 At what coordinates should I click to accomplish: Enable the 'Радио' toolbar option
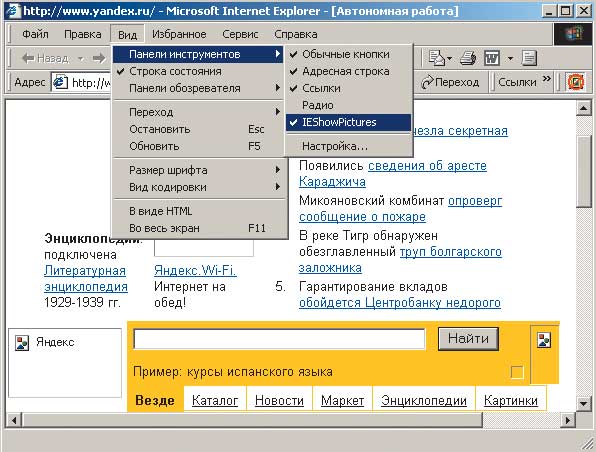click(349, 105)
